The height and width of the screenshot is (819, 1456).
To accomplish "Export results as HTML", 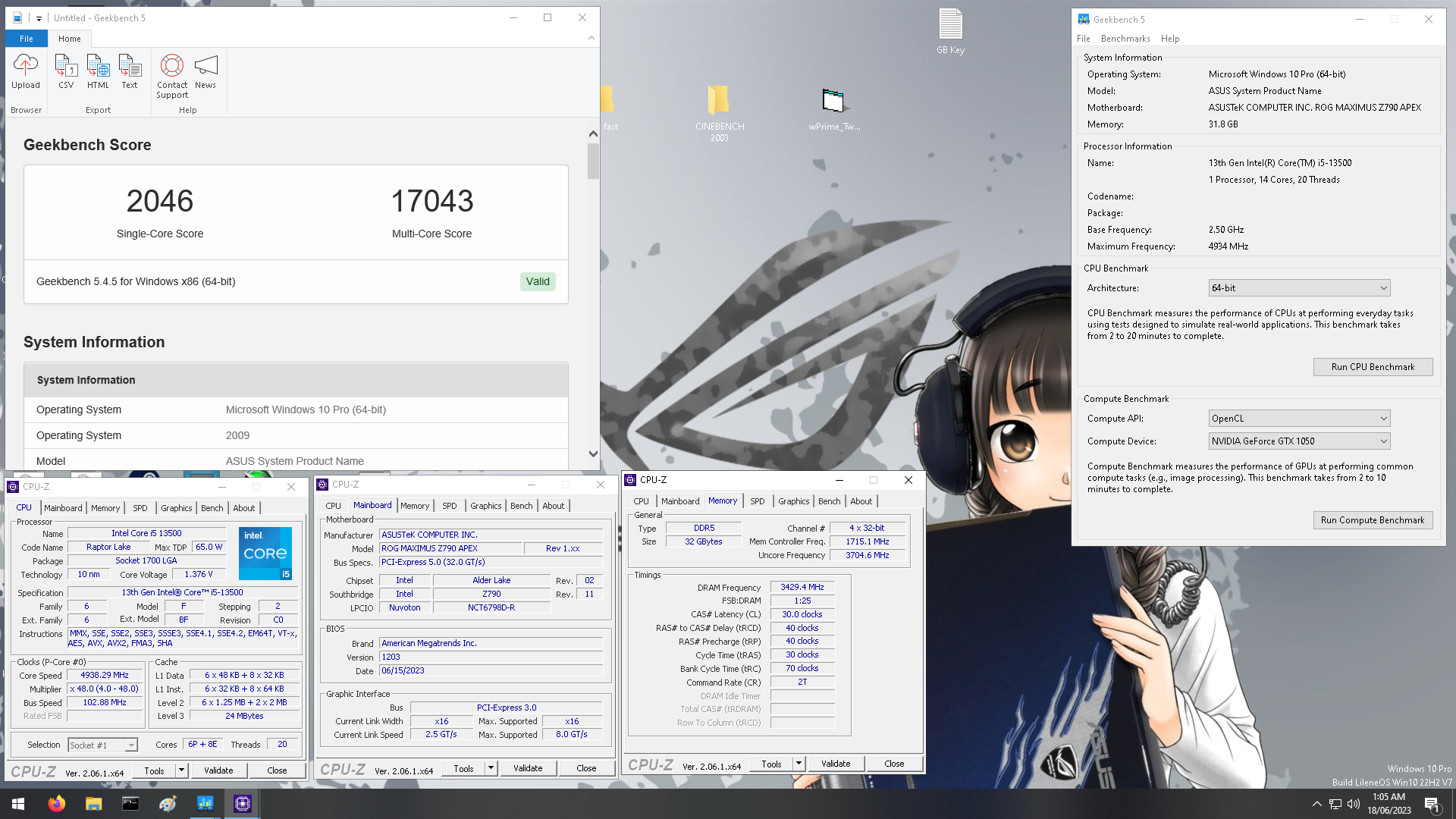I will (98, 71).
